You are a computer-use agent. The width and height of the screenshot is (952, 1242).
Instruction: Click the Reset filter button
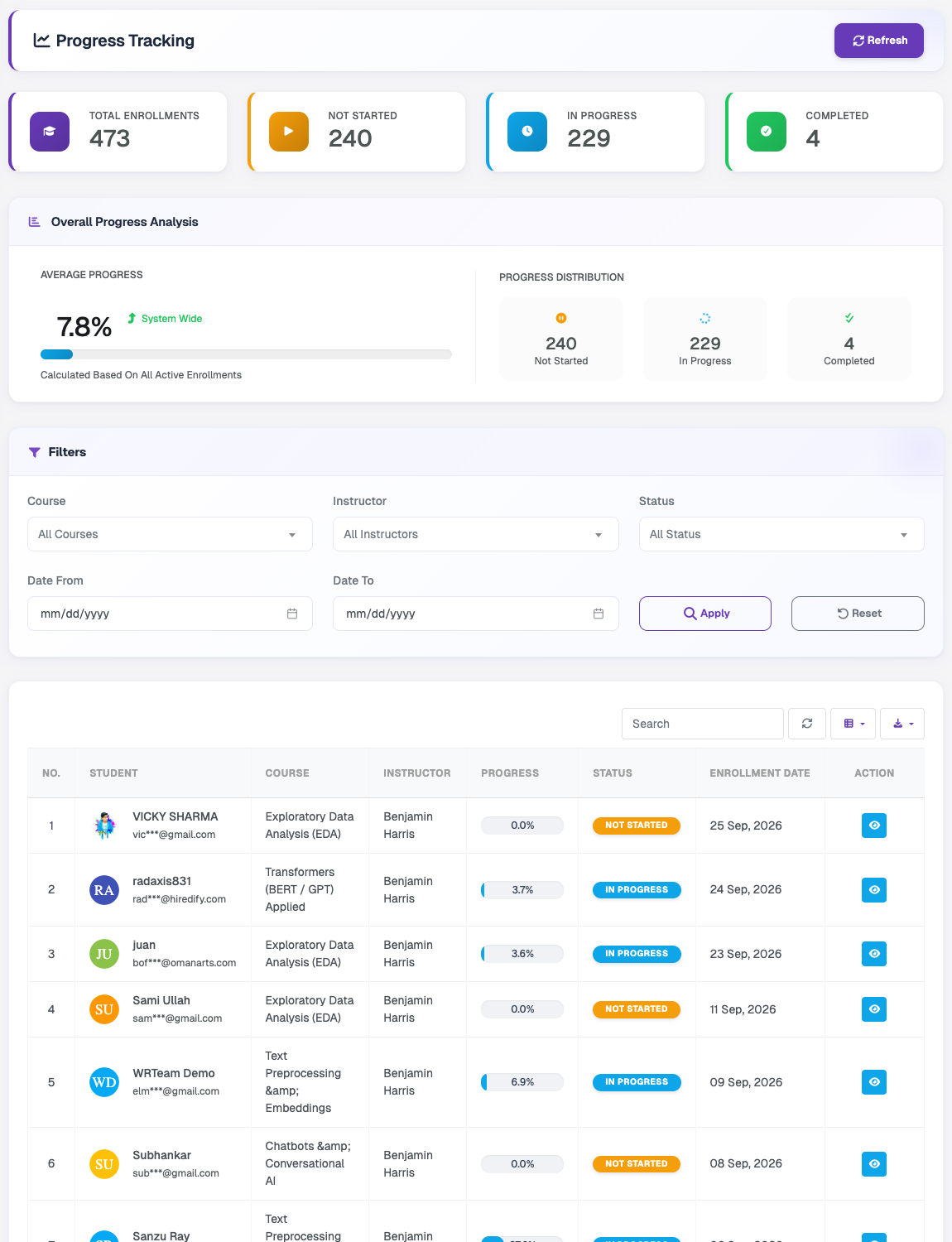(x=858, y=614)
